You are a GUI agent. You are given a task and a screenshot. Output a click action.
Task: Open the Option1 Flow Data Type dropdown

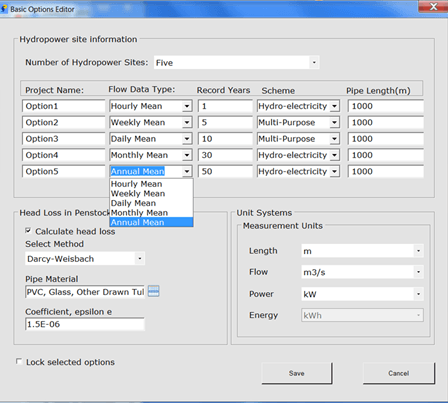coord(187,106)
